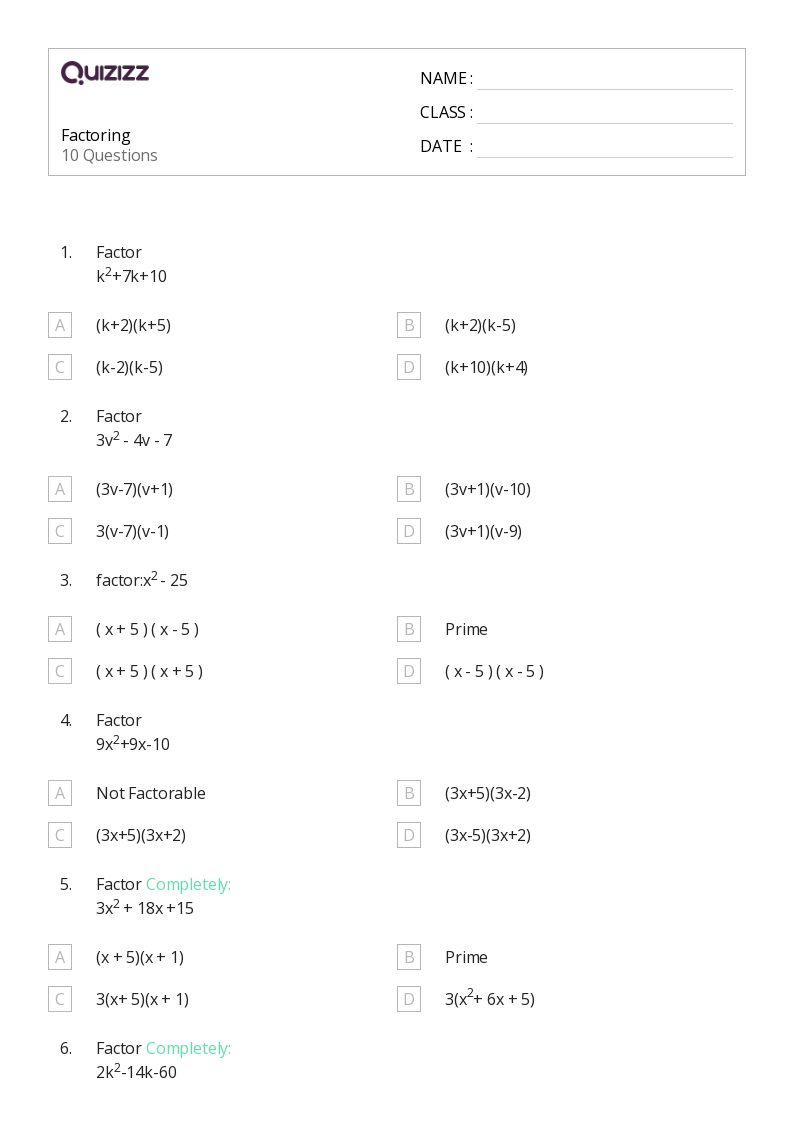794x1123 pixels.
Task: Check box D next to (3v+1)(v-9)
Action: pyautogui.click(x=409, y=531)
